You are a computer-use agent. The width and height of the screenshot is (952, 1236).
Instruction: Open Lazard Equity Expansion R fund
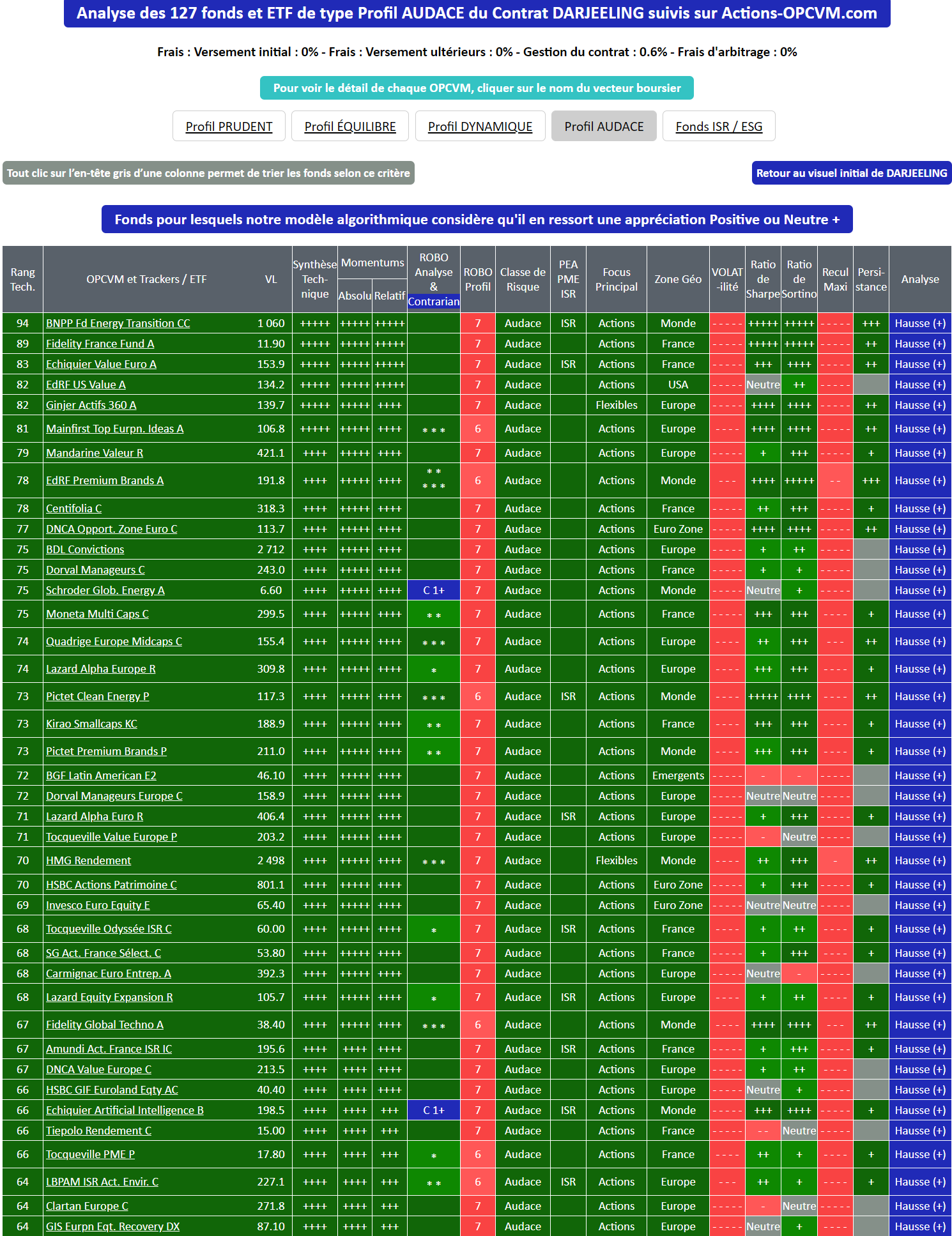coord(109,997)
